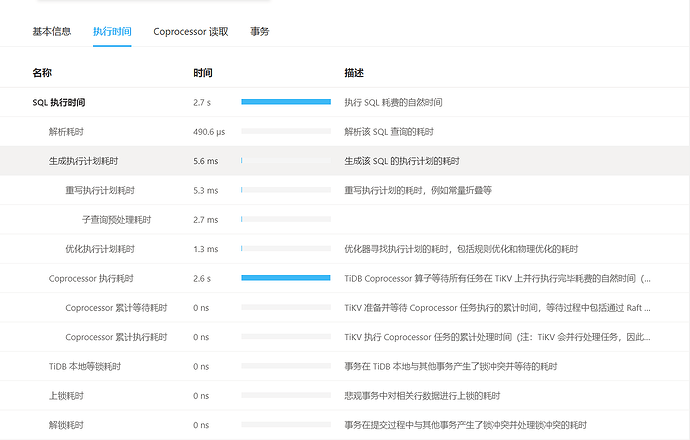Viewport: 690px width, 440px height.
Task: Select the Coprocessor 执行耗时 row name
Action: tap(91, 278)
